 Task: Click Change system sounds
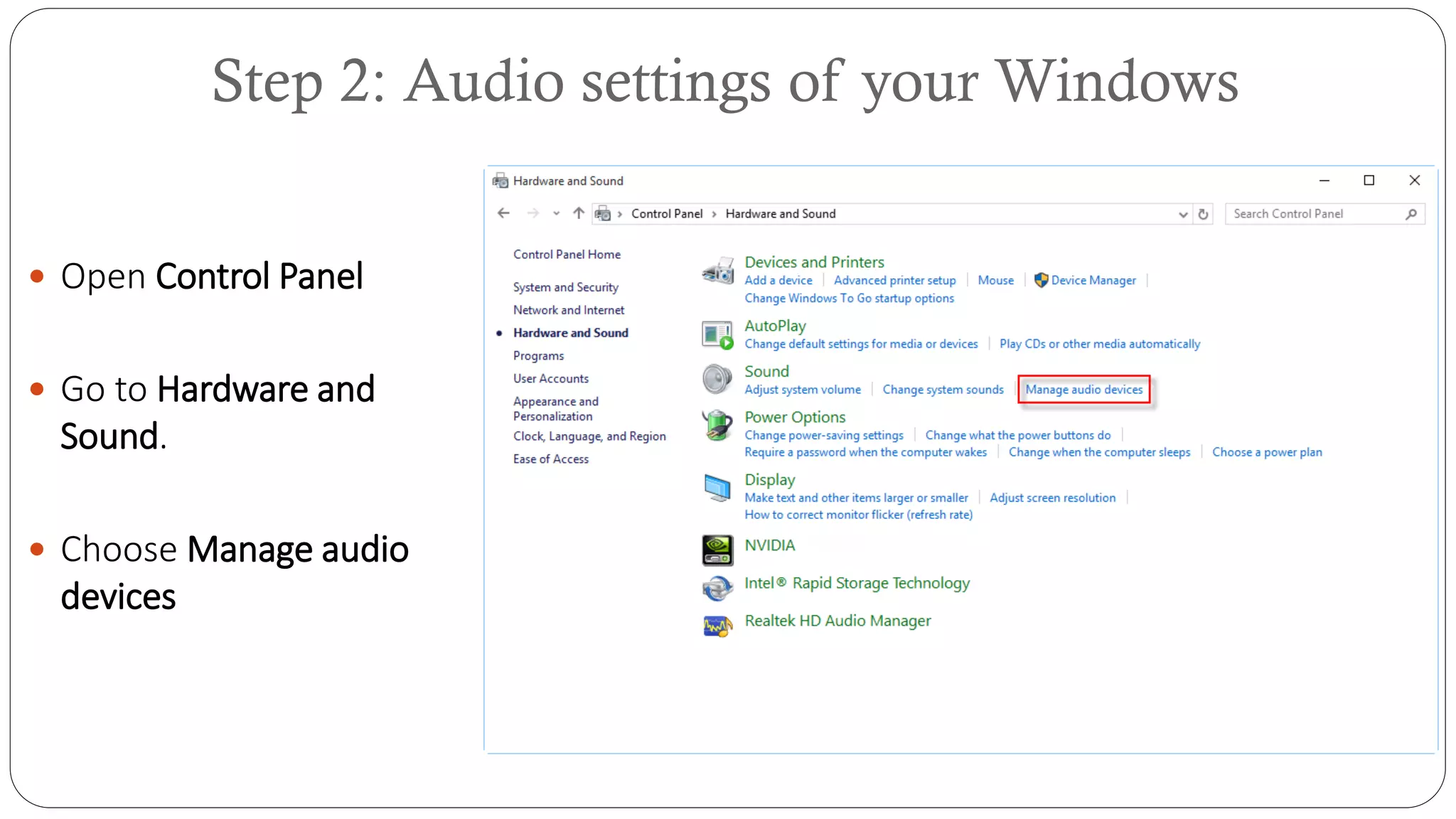[x=943, y=390]
